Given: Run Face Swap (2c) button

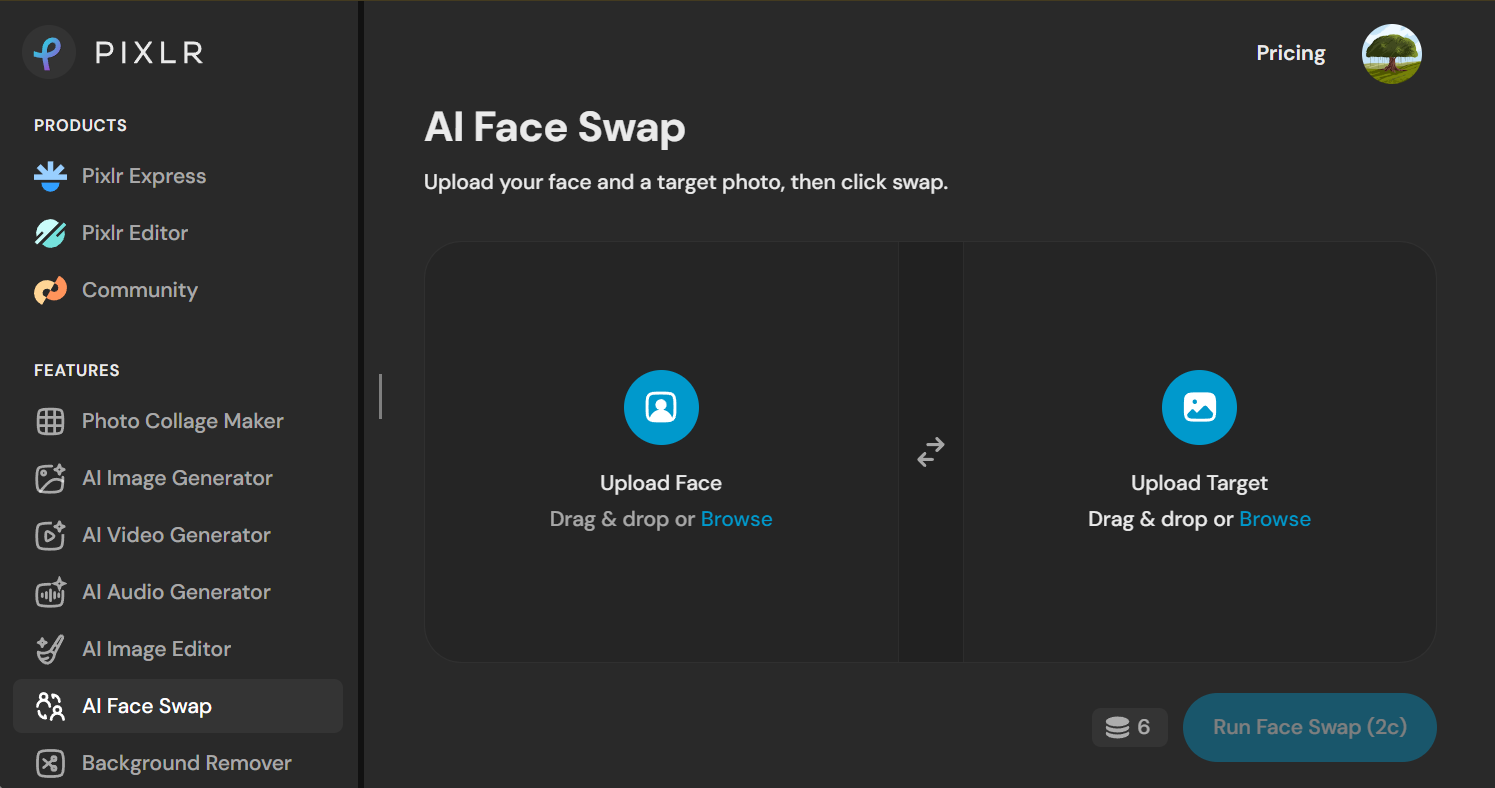Looking at the screenshot, I should coord(1310,727).
